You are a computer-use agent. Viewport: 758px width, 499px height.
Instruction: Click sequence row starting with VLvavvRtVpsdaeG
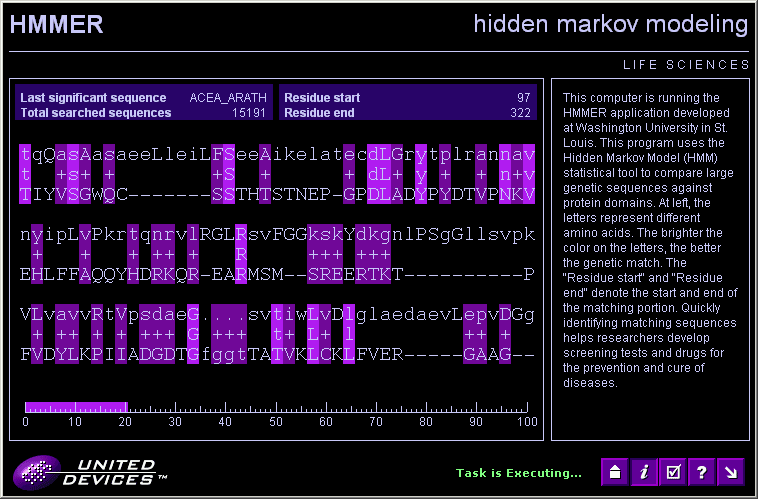tap(277, 315)
